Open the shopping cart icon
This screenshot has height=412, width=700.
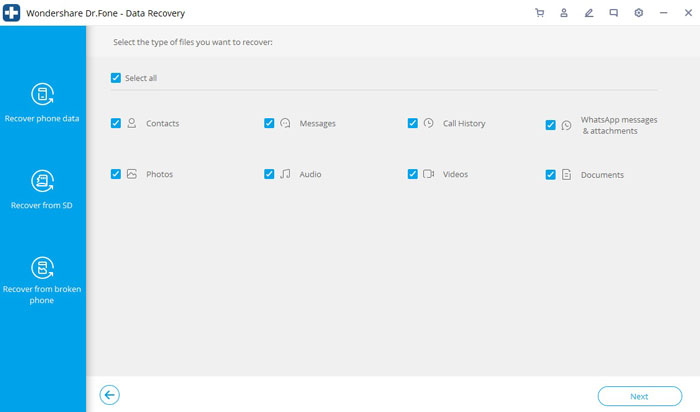pos(539,13)
